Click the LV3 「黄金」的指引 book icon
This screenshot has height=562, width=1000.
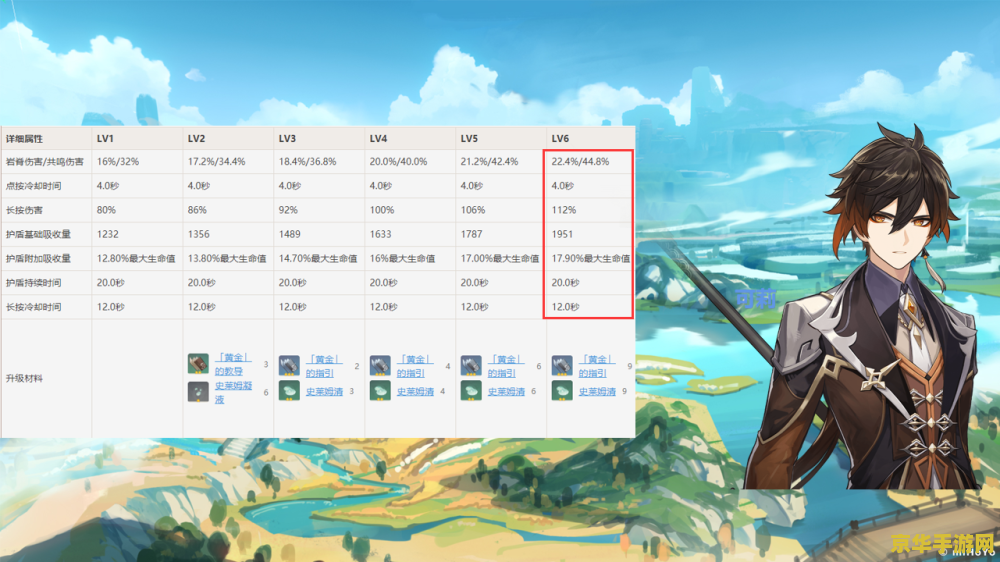pos(290,366)
